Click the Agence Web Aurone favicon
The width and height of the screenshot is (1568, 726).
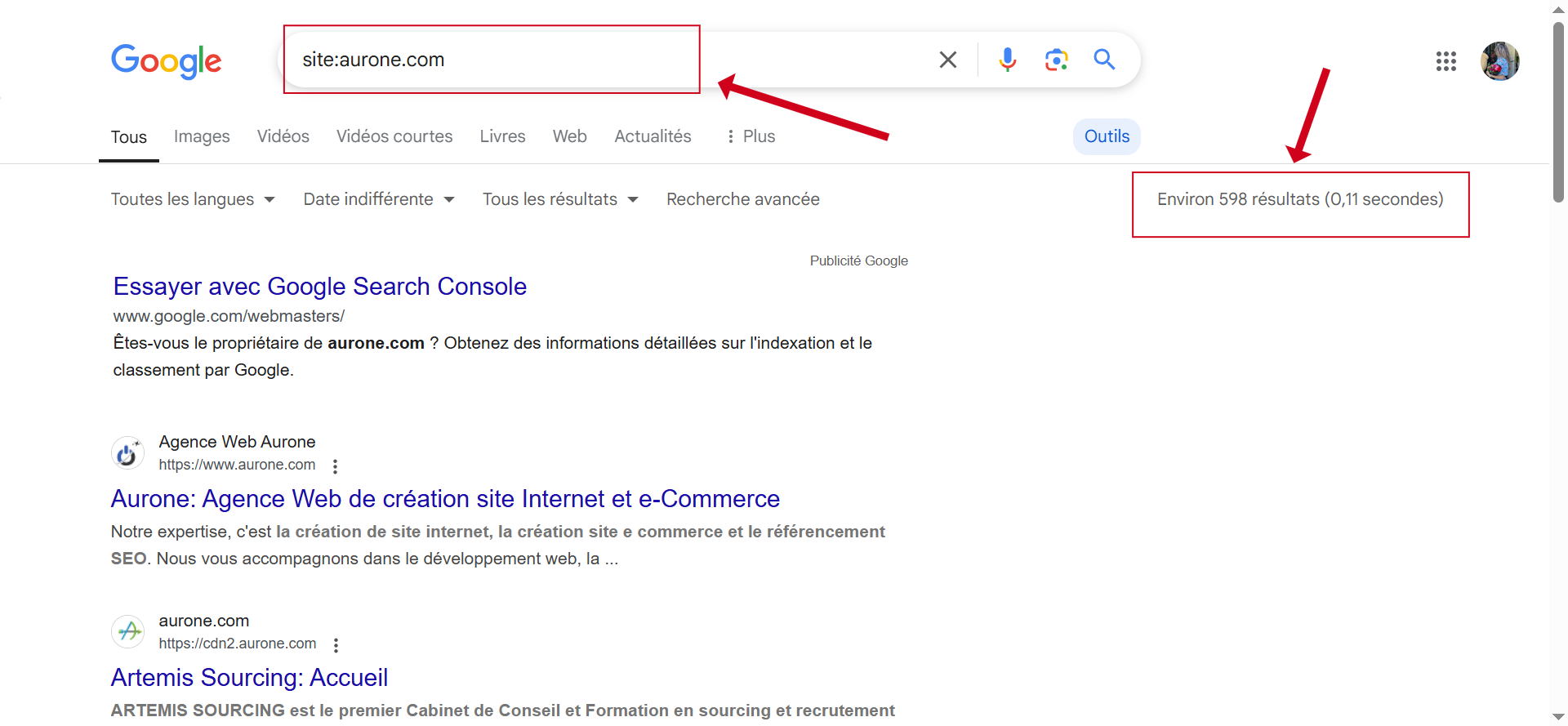127,452
